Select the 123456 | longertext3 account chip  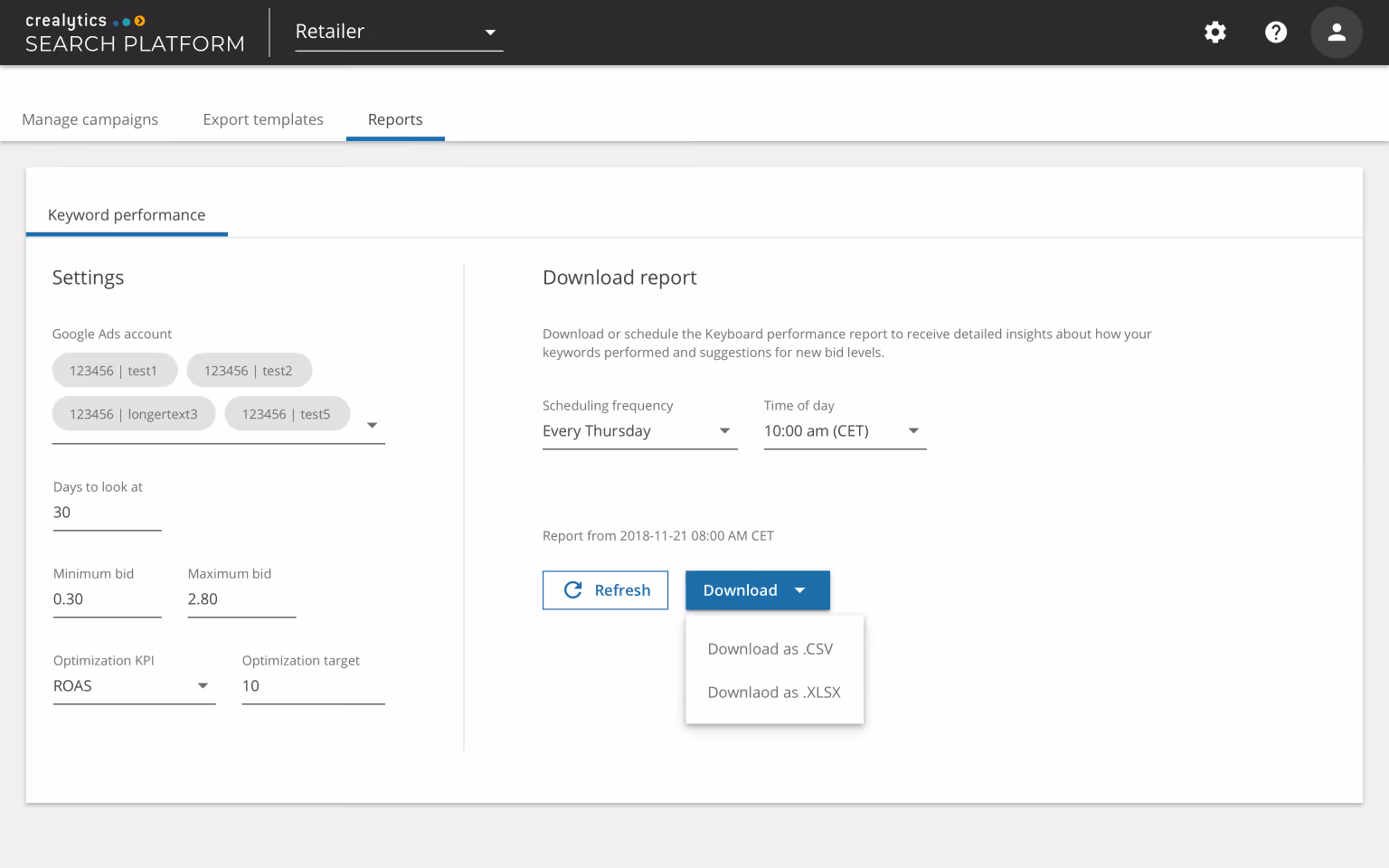pyautogui.click(x=134, y=414)
